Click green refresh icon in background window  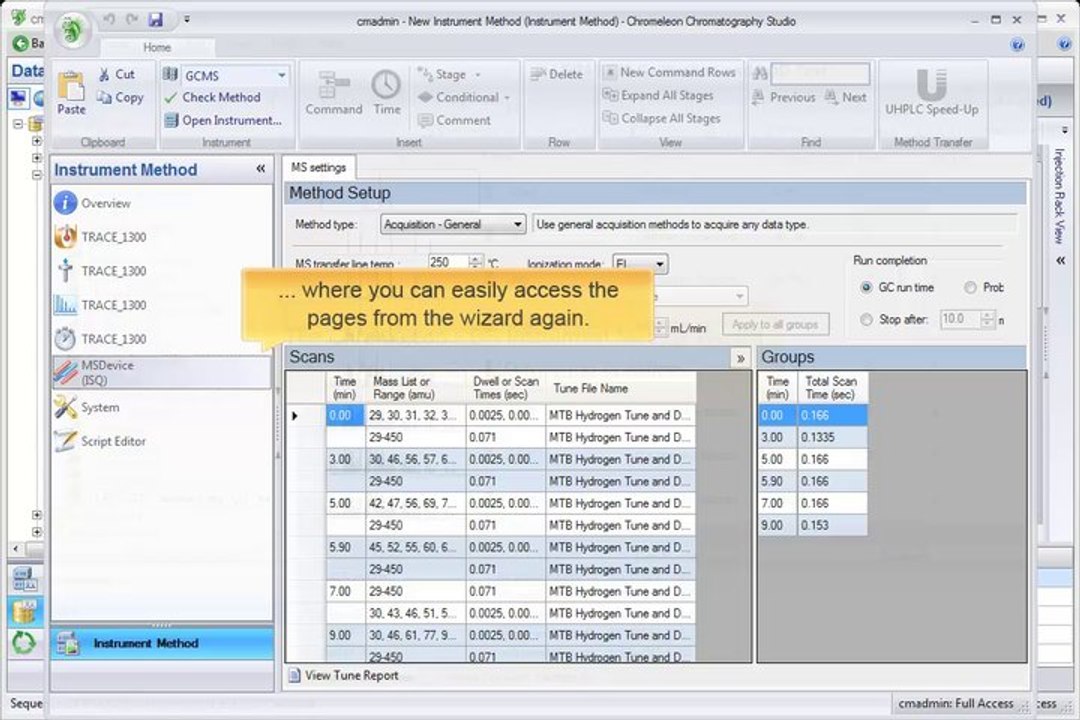23,643
